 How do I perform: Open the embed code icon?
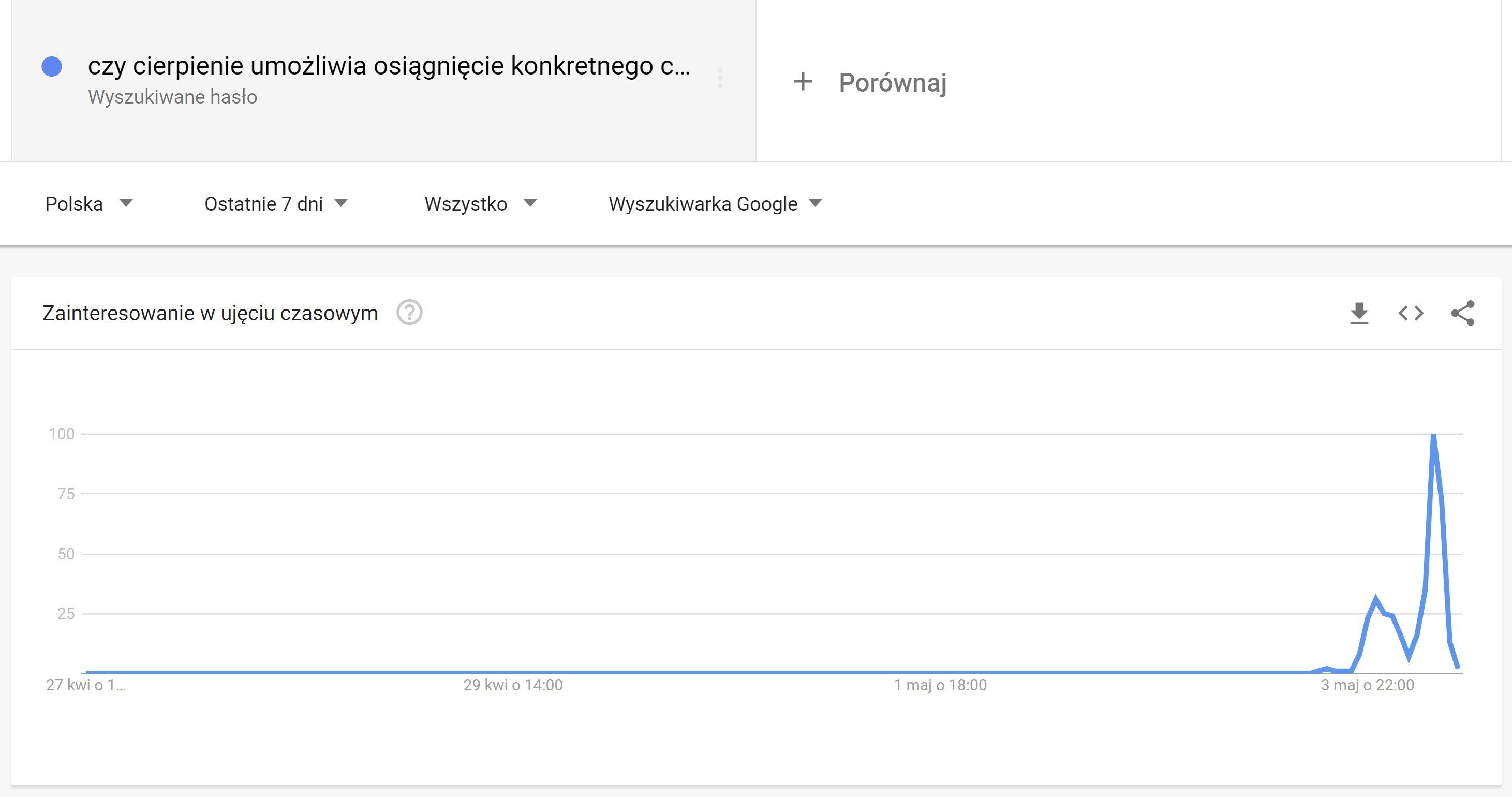tap(1411, 313)
